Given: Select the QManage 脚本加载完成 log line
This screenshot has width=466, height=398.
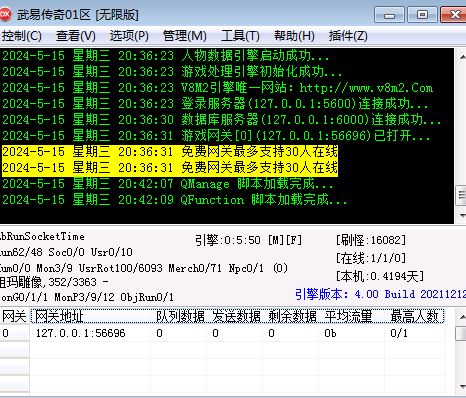Looking at the screenshot, I should (168, 184).
